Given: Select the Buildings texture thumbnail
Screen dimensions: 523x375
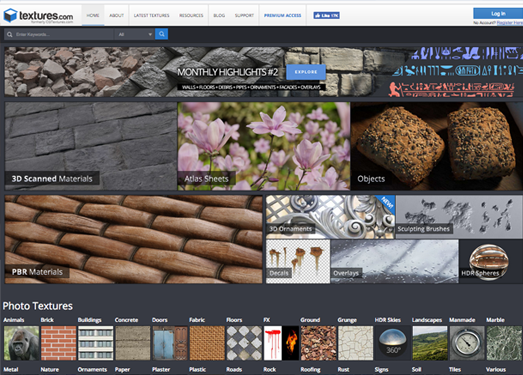Looking at the screenshot, I should [x=95, y=343].
